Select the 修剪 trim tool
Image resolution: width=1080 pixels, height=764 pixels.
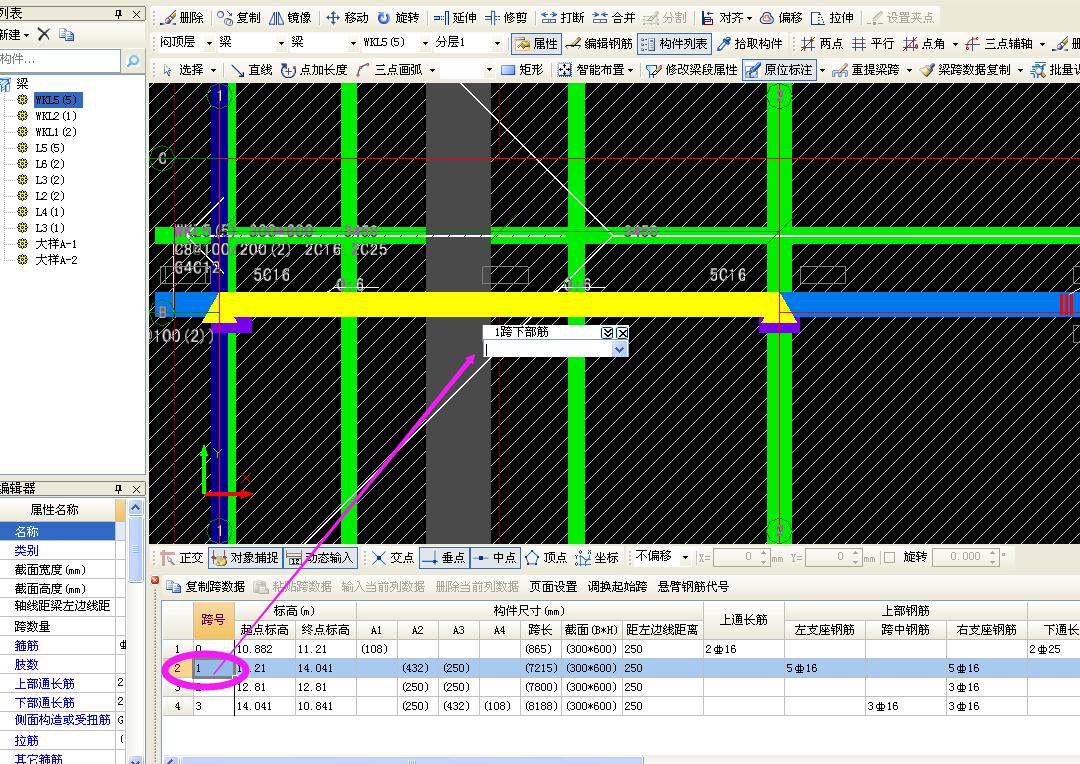click(x=506, y=17)
